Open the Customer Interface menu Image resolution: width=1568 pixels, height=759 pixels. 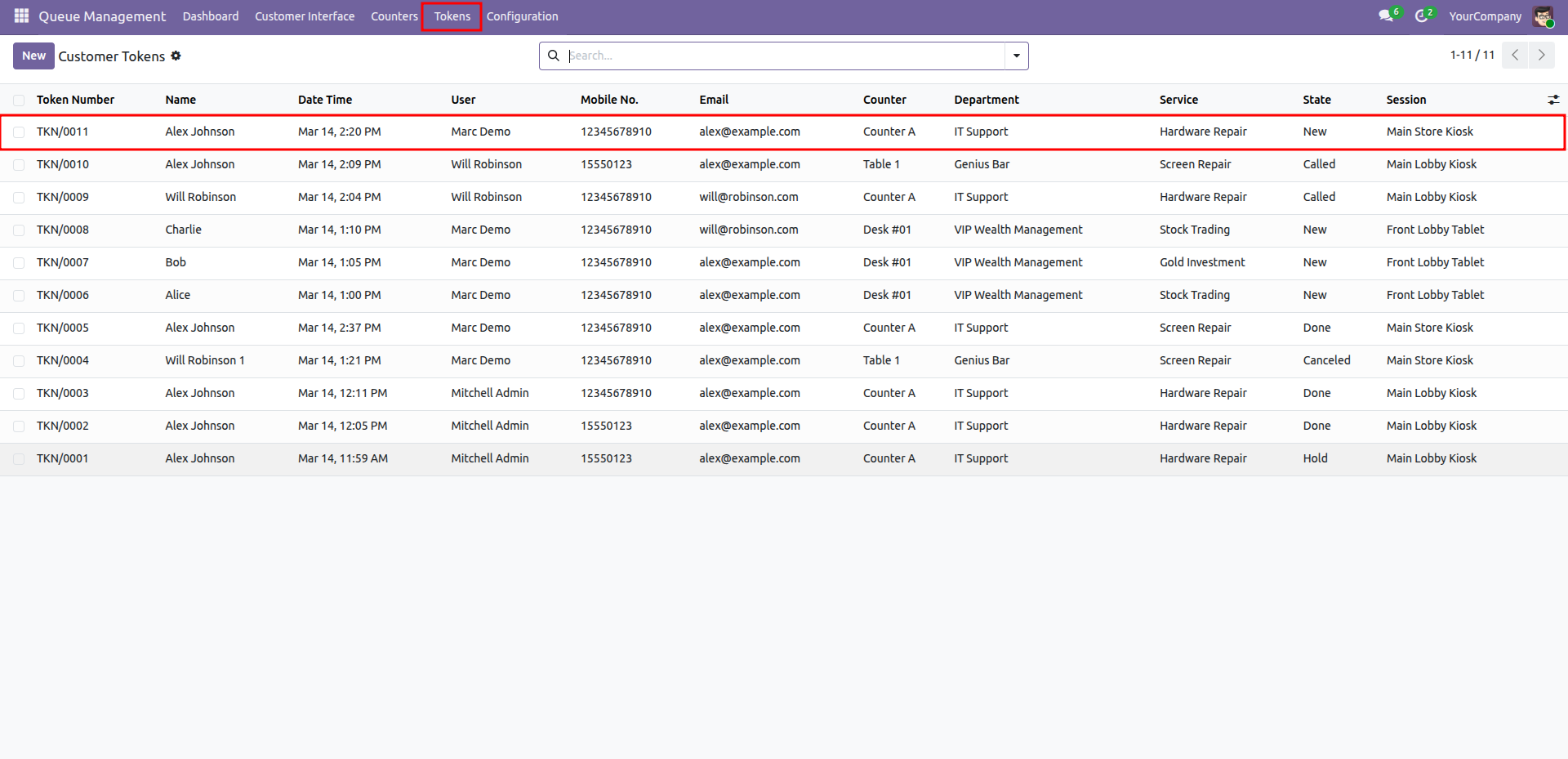pyautogui.click(x=305, y=16)
